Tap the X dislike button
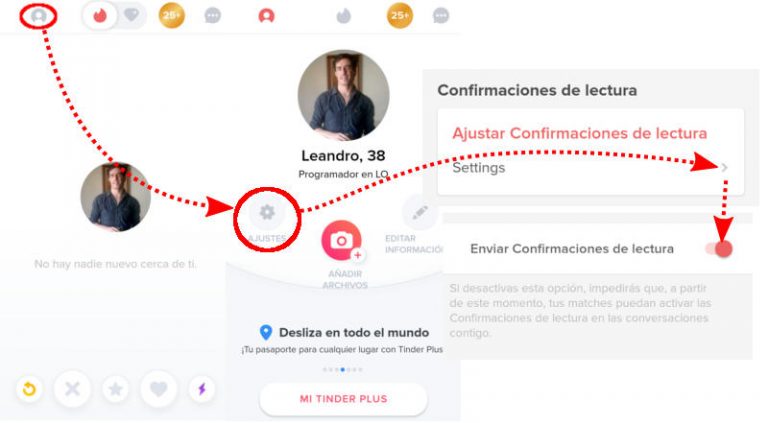 coord(72,389)
